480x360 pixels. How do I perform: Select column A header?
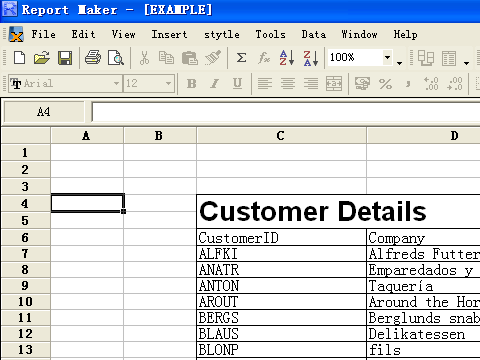click(x=87, y=136)
